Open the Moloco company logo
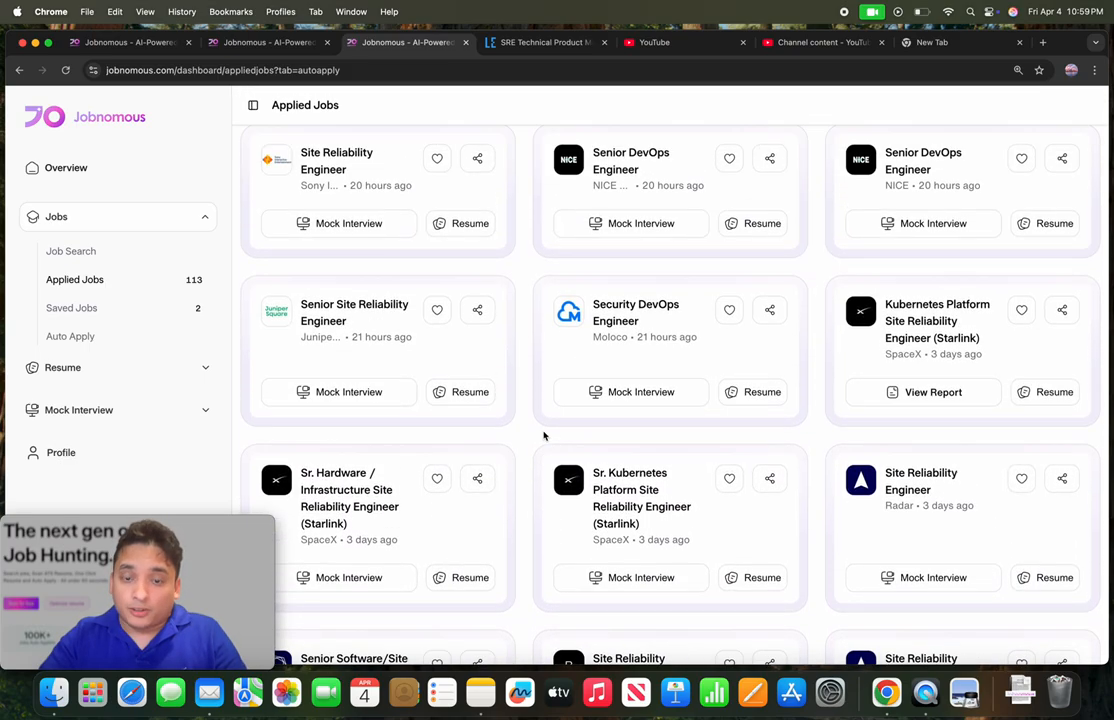This screenshot has width=1114, height=720. click(568, 311)
